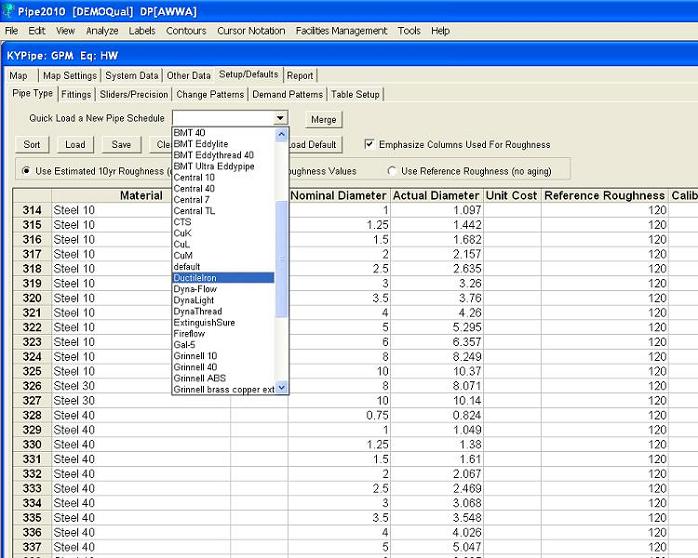
Task: Toggle Emphasize Columns Used For Roughness checkbox
Action: tap(369, 144)
